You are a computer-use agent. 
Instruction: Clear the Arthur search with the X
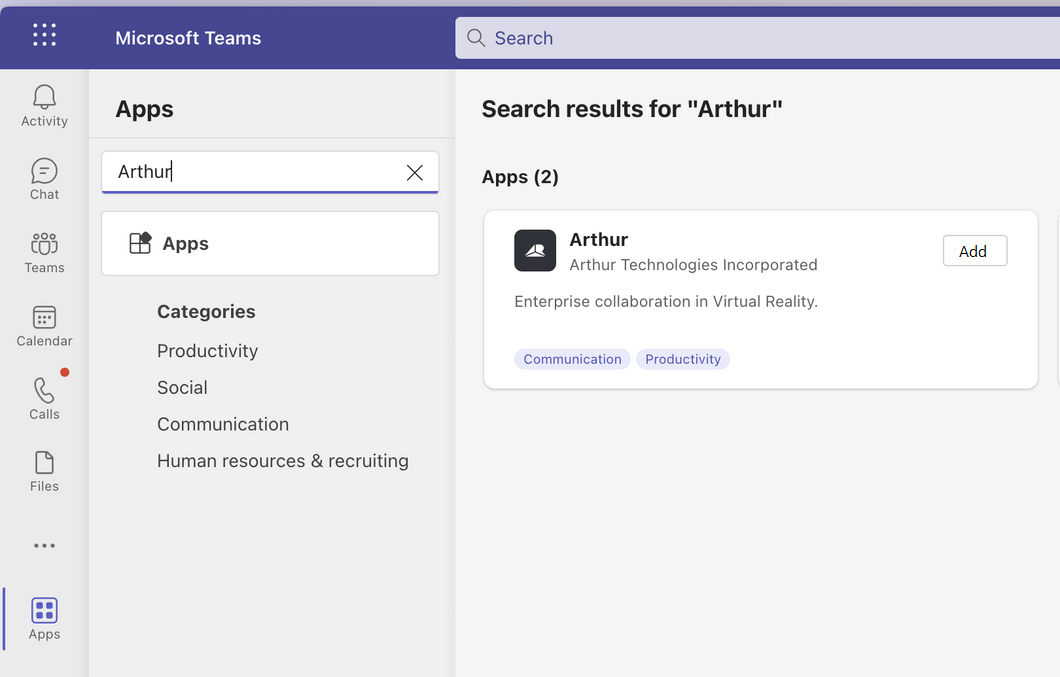pyautogui.click(x=415, y=172)
